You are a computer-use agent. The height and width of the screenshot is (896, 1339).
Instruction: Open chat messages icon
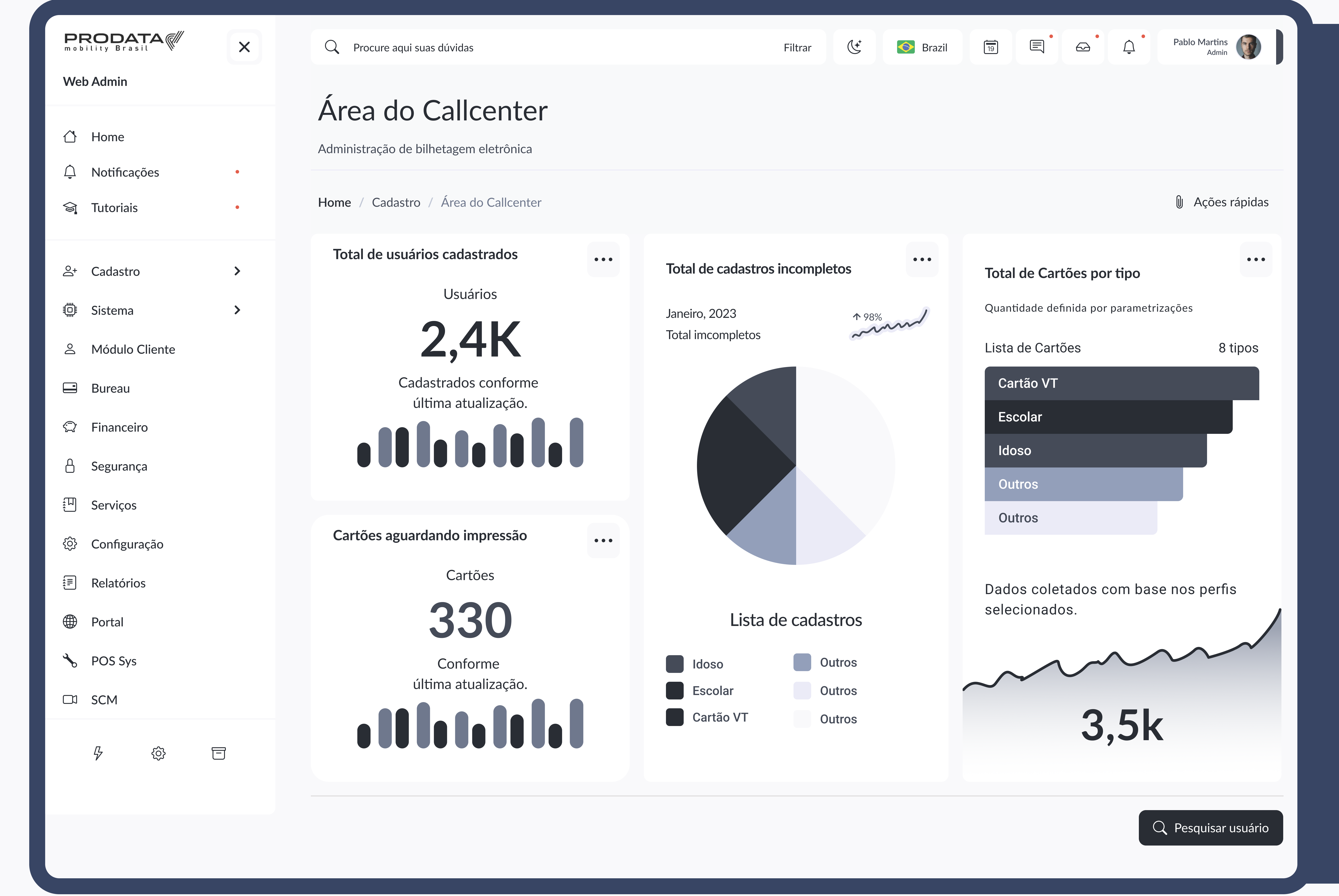pos(1037,47)
